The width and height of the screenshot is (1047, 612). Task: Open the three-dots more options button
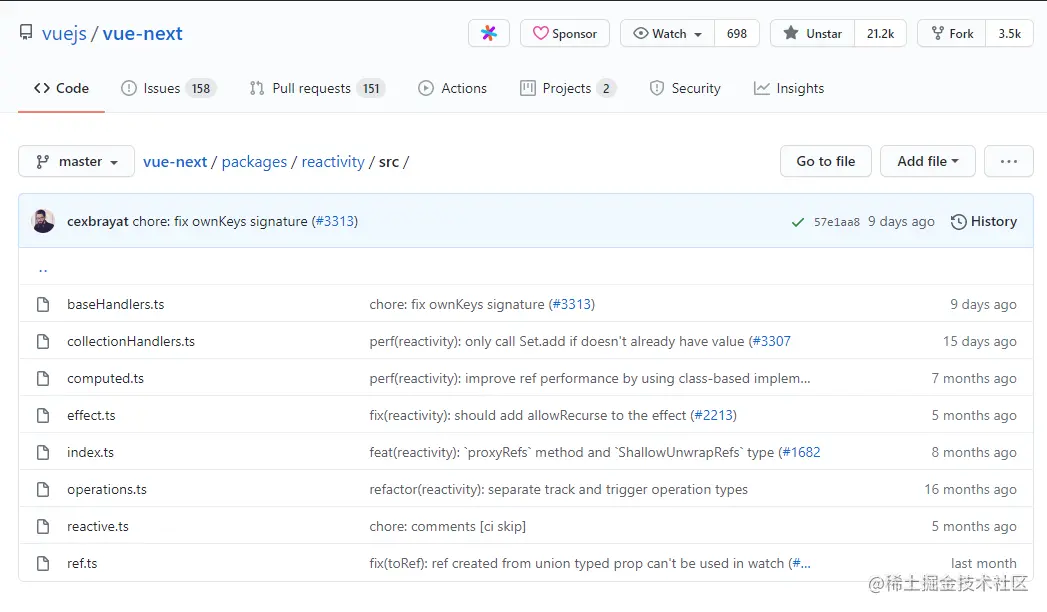pyautogui.click(x=1008, y=161)
